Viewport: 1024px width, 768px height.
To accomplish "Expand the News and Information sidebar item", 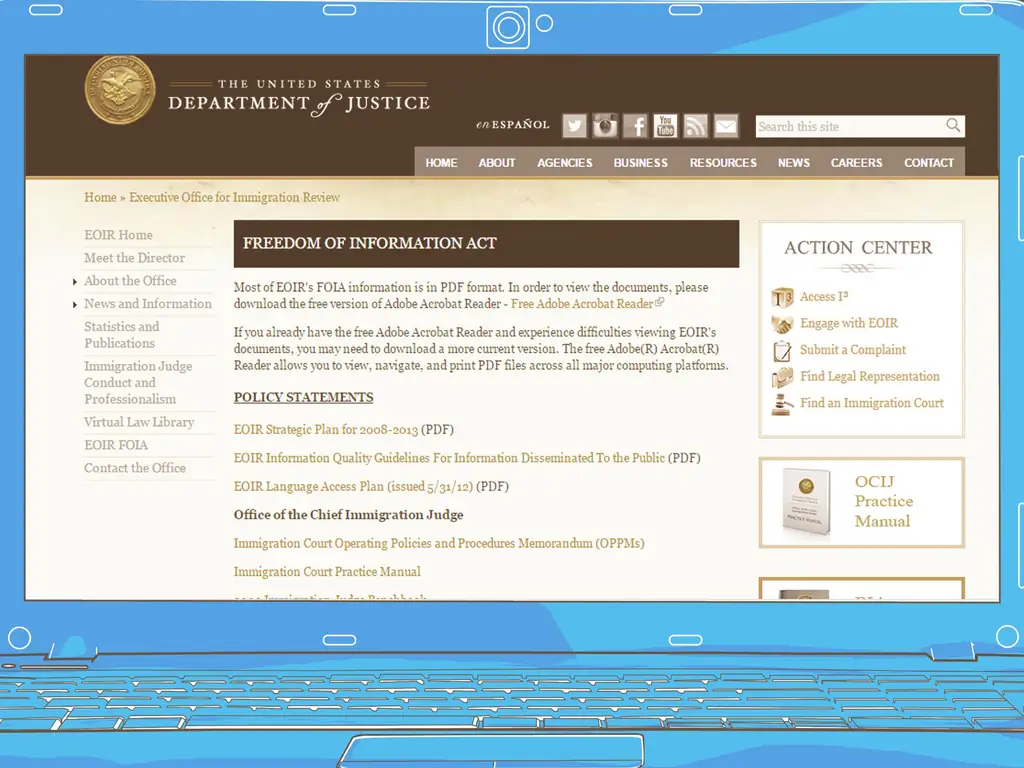I will [x=147, y=304].
